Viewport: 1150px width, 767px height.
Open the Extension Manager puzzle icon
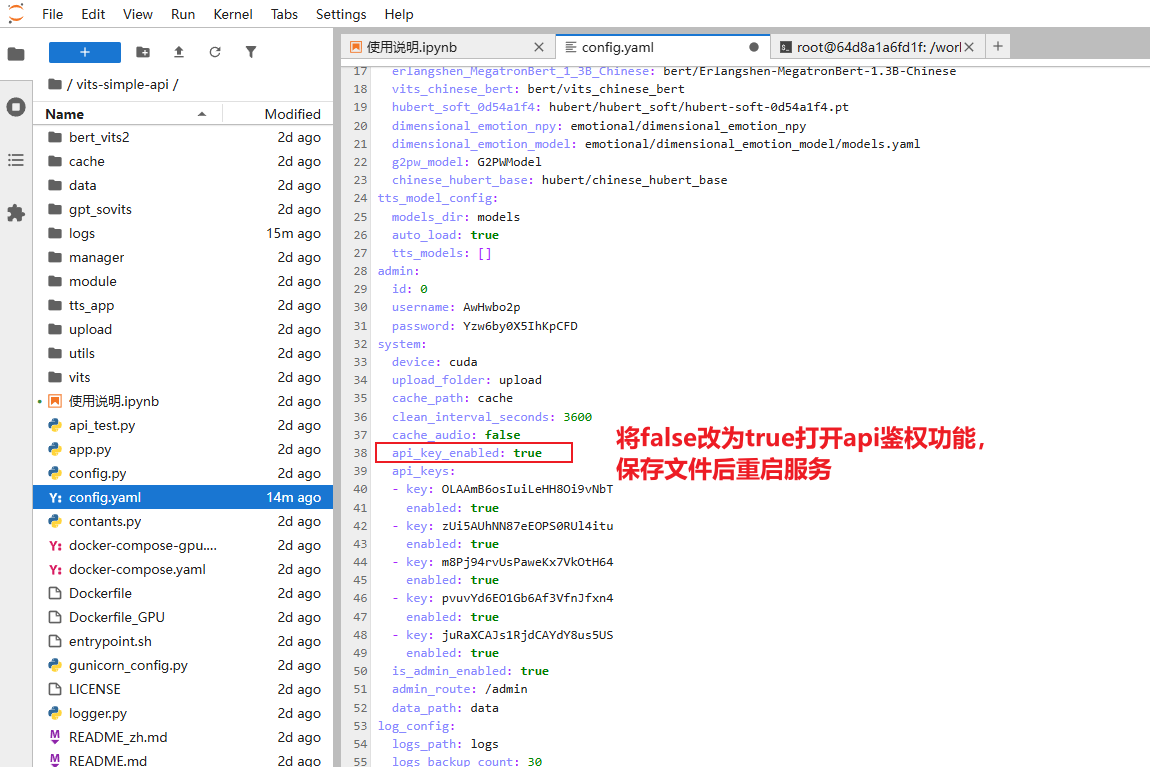click(15, 213)
